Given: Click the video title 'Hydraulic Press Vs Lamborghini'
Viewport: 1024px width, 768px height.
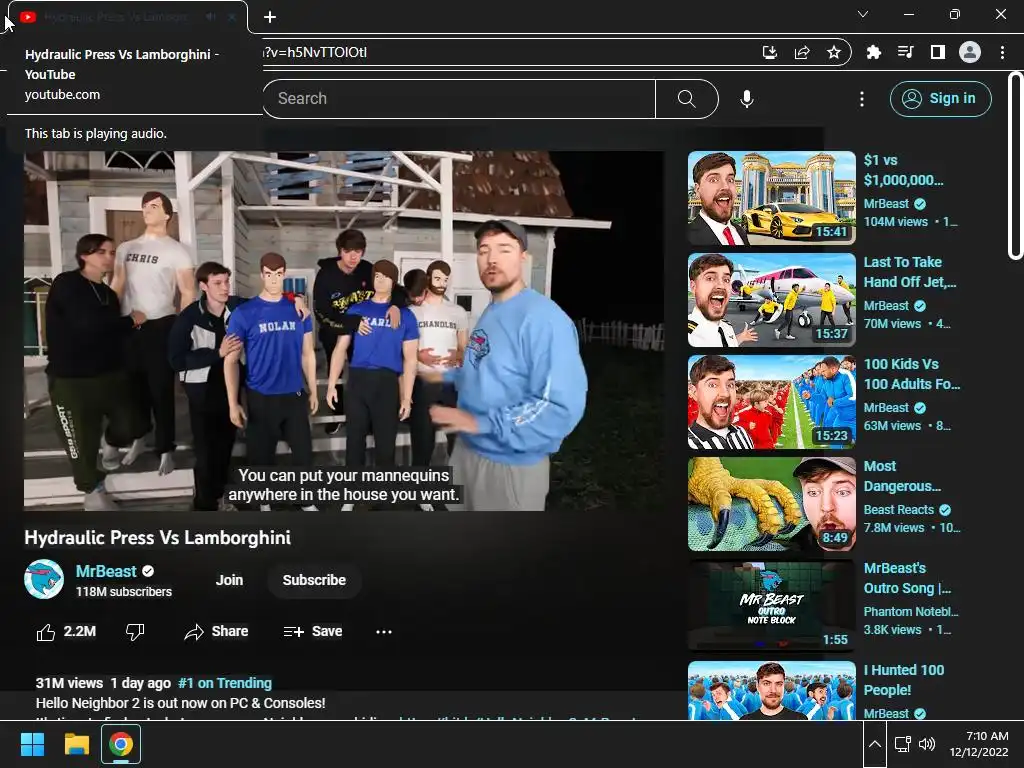Looking at the screenshot, I should pyautogui.click(x=157, y=537).
